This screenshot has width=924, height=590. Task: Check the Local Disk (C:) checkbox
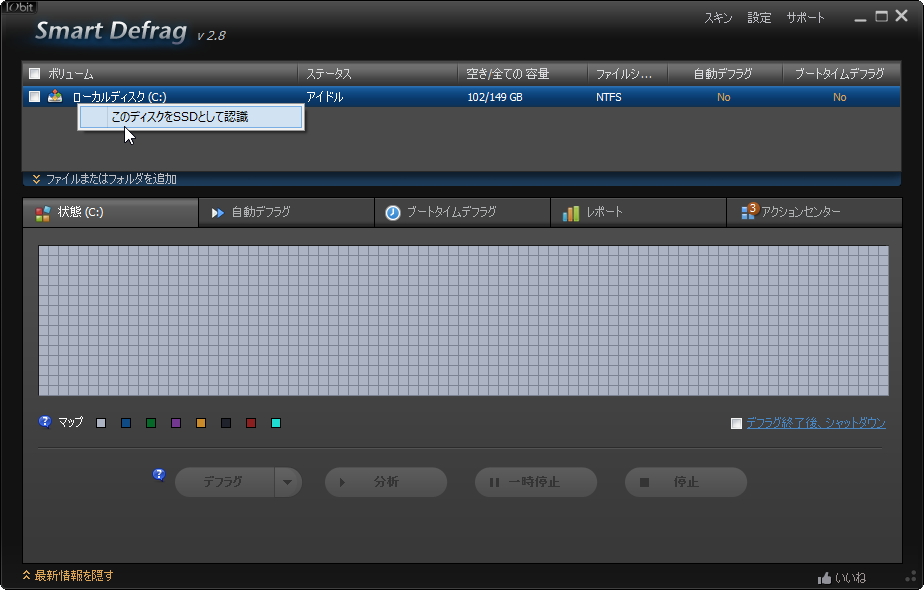tap(35, 97)
